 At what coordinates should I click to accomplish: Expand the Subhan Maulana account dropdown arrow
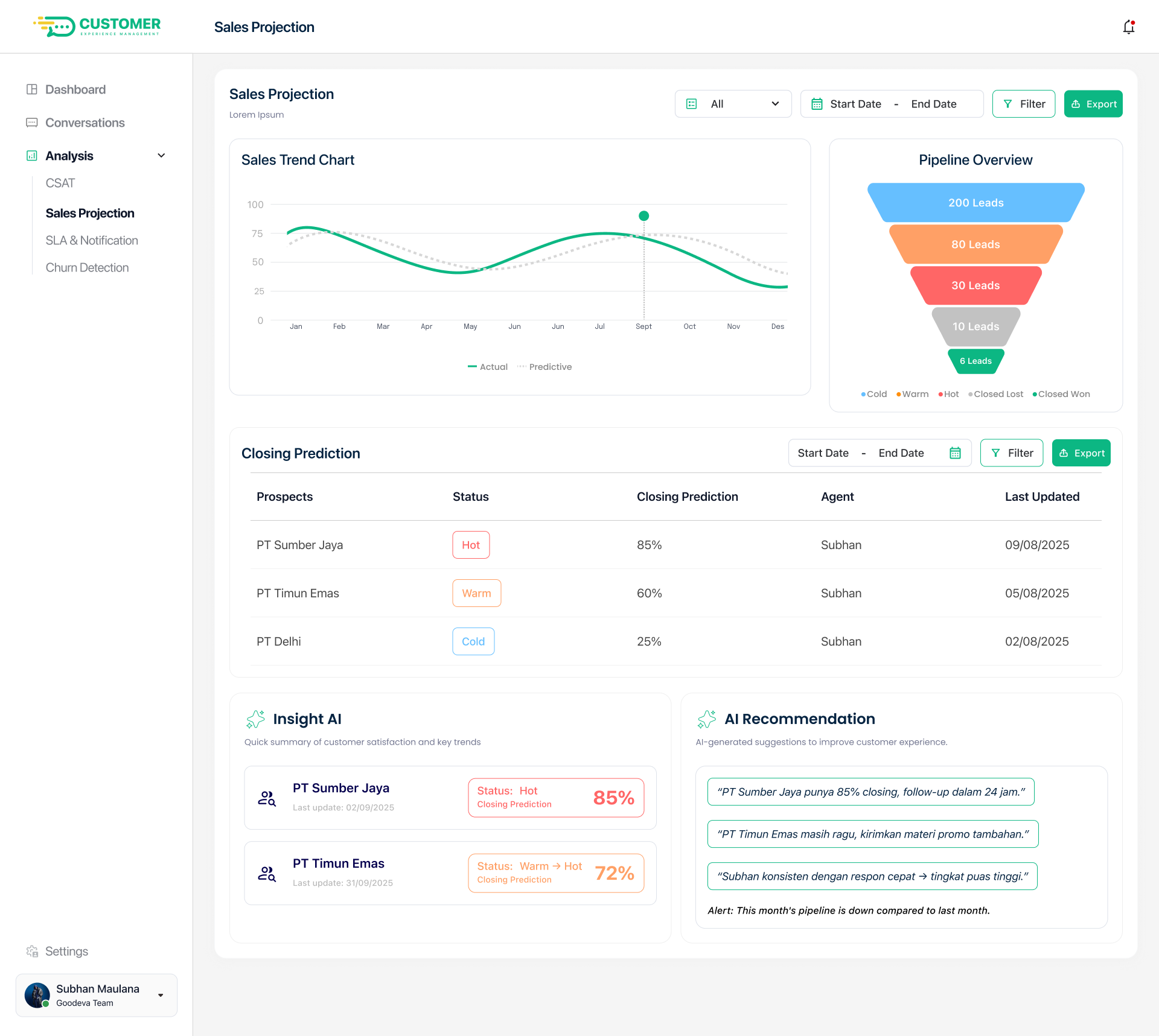pos(161,995)
